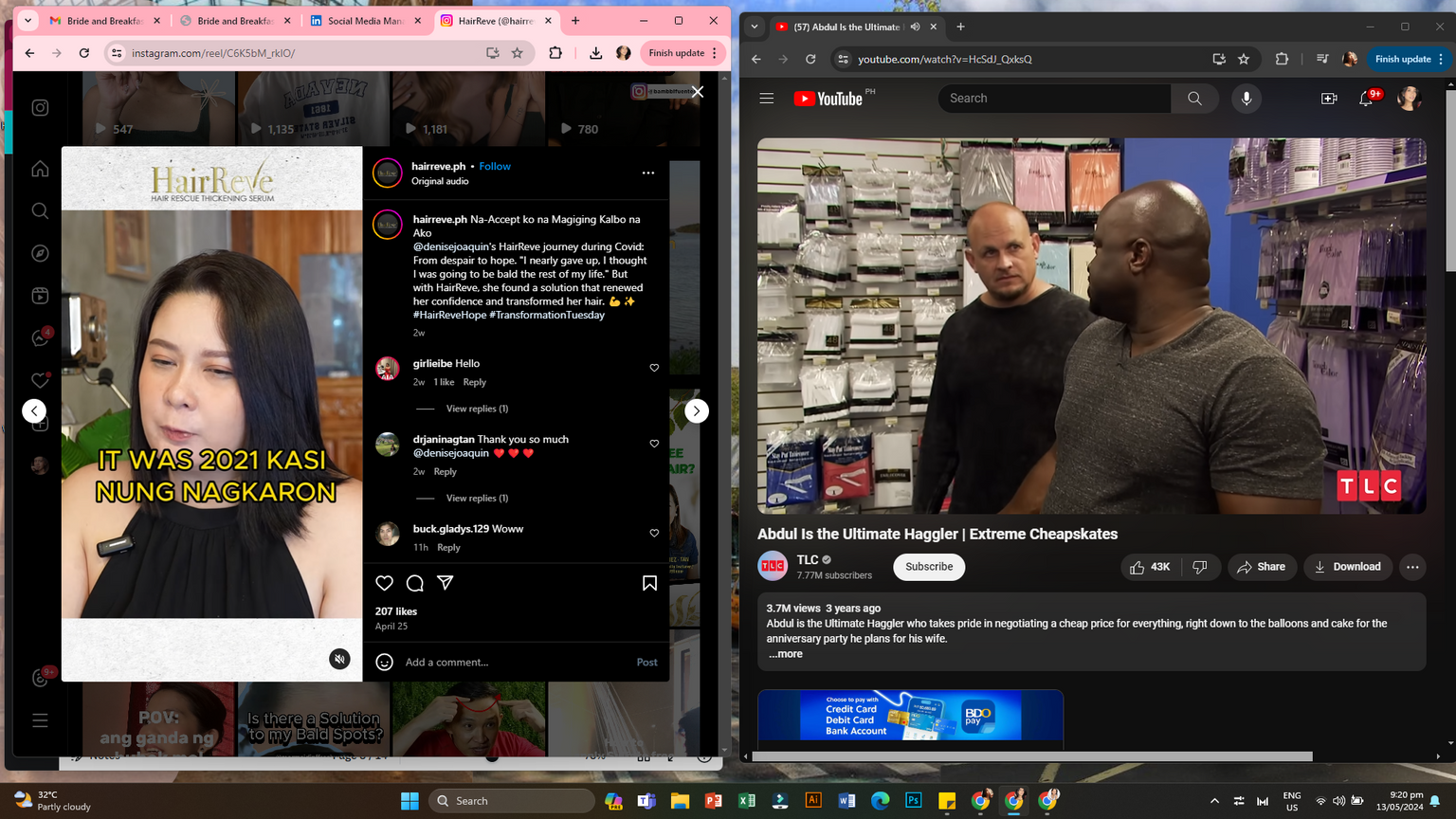Open Instagram Notifications heart in sidebar
This screenshot has height=819, width=1456.
pos(40,380)
